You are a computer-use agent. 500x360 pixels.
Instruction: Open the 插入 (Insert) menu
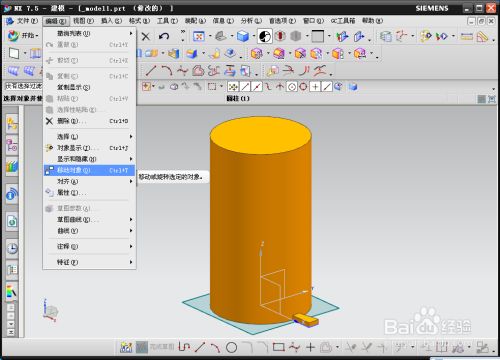[111, 21]
